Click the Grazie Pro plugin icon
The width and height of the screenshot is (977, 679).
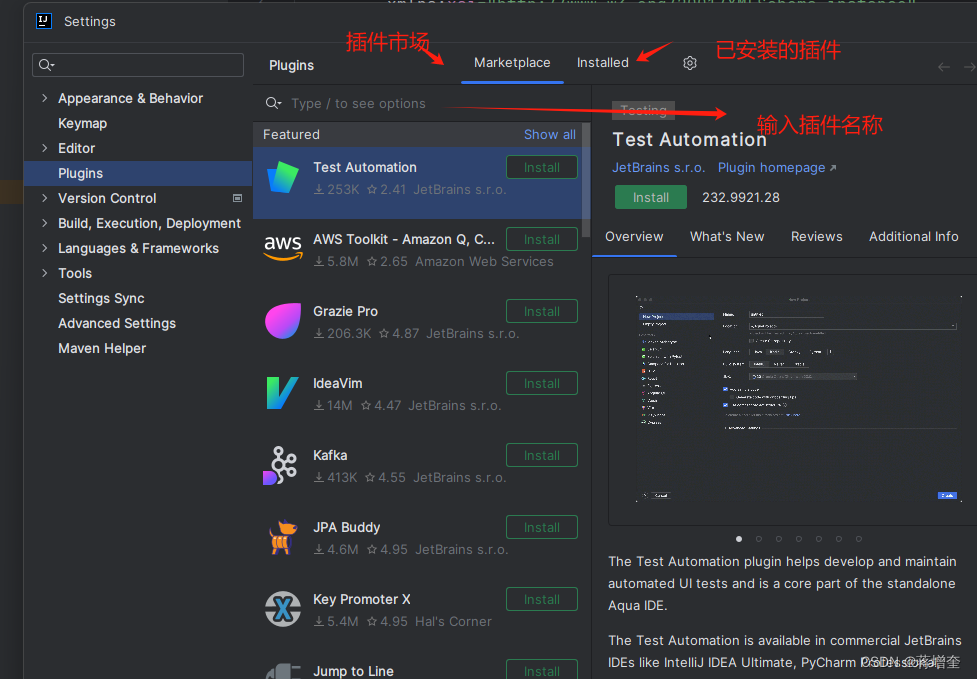pyautogui.click(x=283, y=321)
